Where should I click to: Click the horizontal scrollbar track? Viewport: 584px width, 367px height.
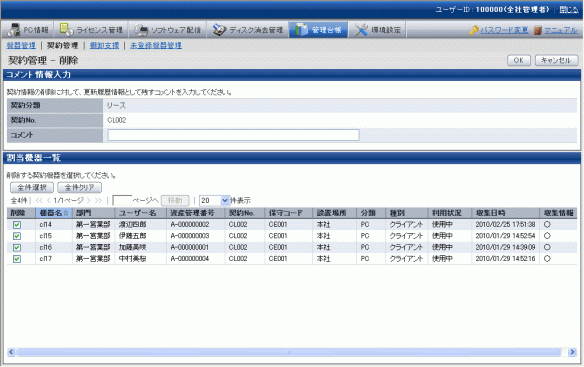288,352
